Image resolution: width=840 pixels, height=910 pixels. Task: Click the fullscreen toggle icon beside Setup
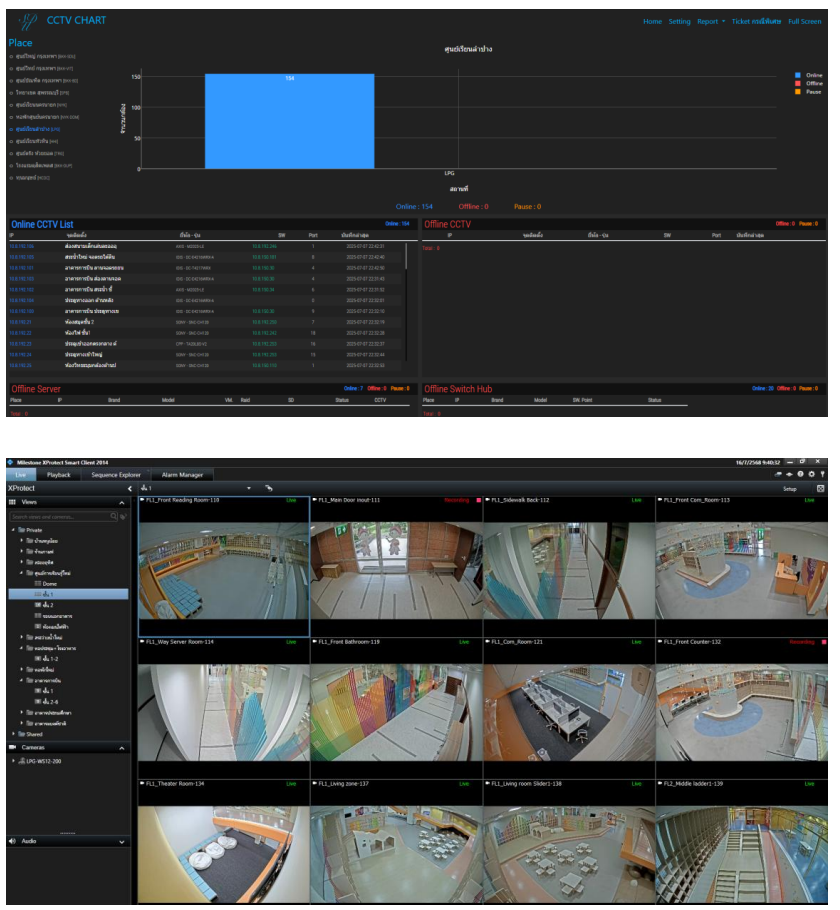coord(820,488)
